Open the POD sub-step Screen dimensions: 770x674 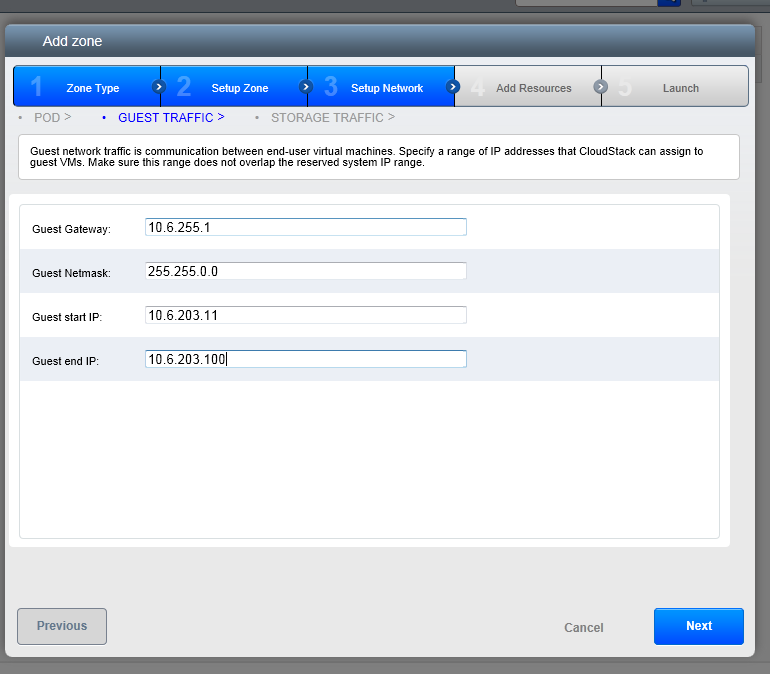coord(53,118)
